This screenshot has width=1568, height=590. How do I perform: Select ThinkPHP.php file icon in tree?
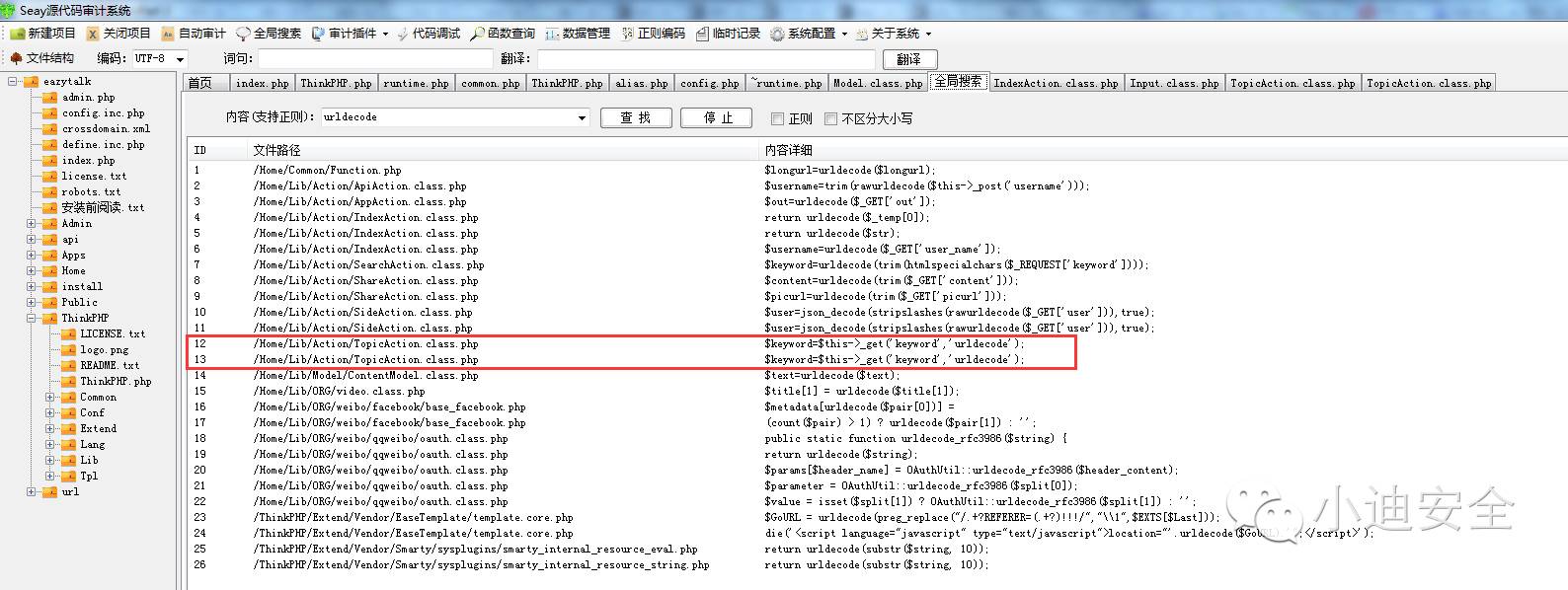[68, 382]
